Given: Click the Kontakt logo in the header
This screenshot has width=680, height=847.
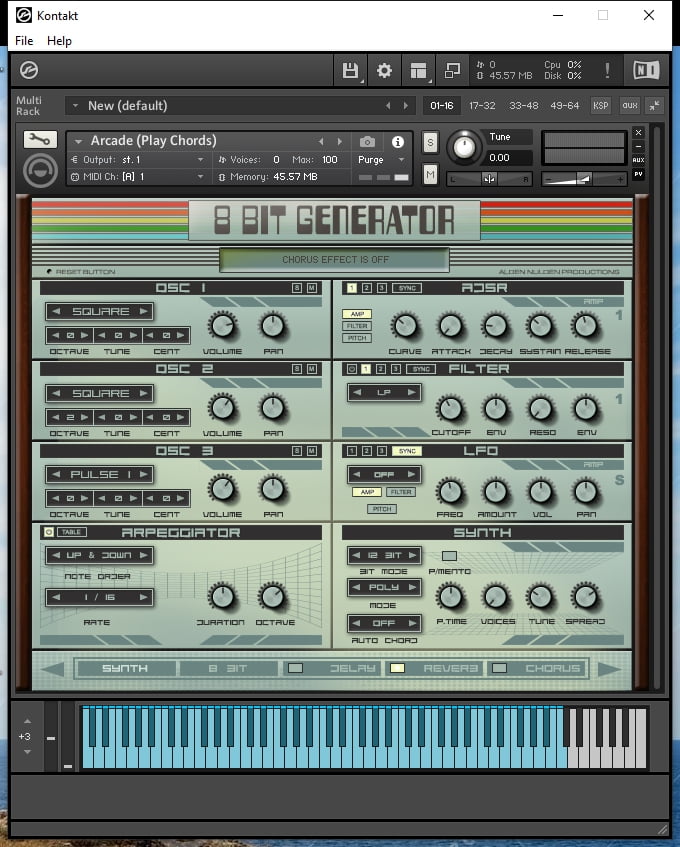Looking at the screenshot, I should pyautogui.click(x=29, y=70).
